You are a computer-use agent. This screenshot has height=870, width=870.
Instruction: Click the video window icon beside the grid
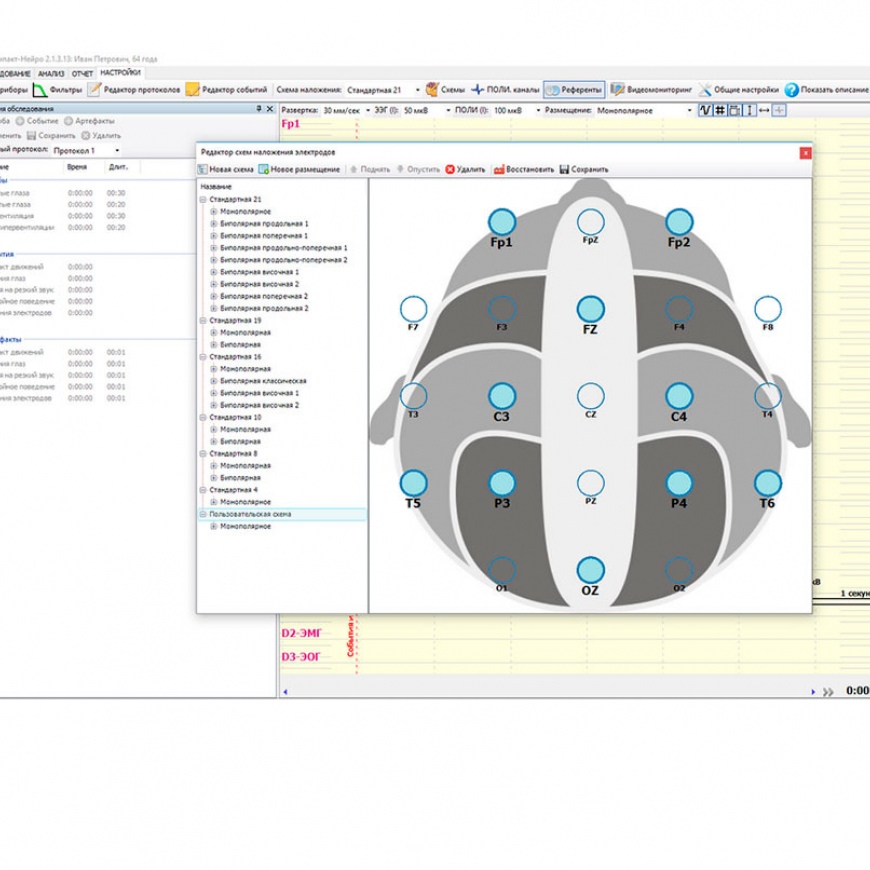coord(735,110)
